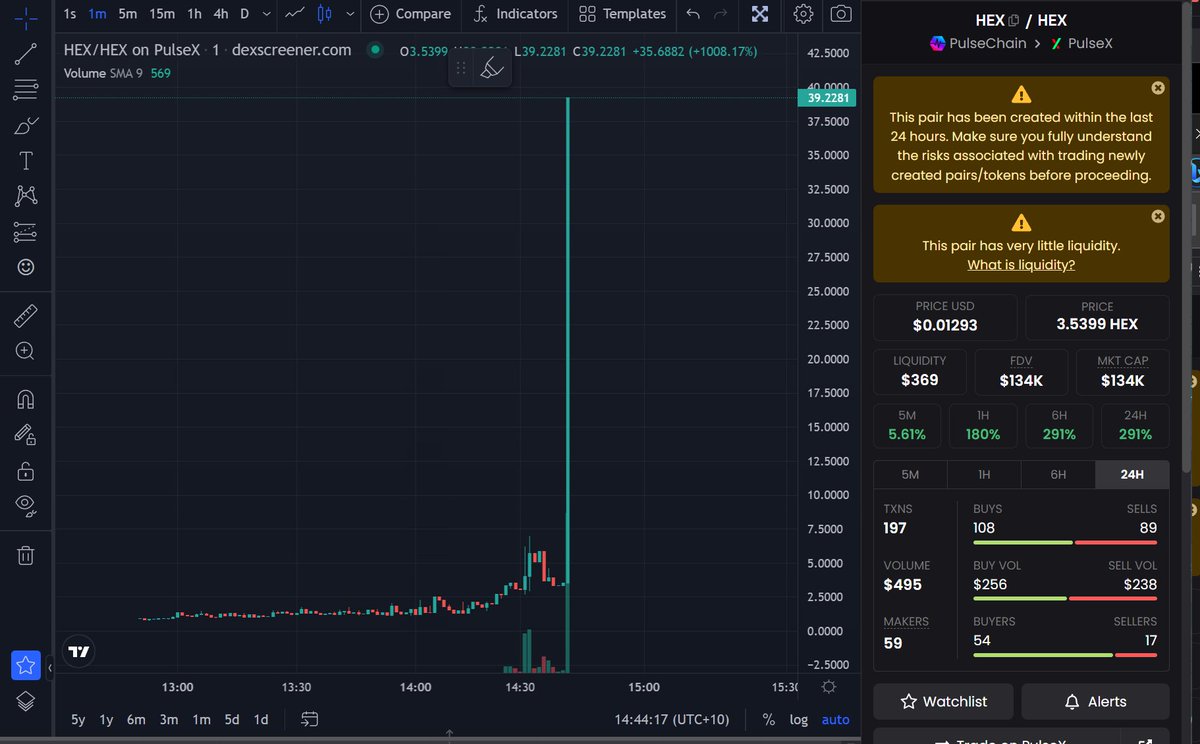The image size is (1200, 744).
Task: Activate the zoom in tool
Action: [26, 351]
